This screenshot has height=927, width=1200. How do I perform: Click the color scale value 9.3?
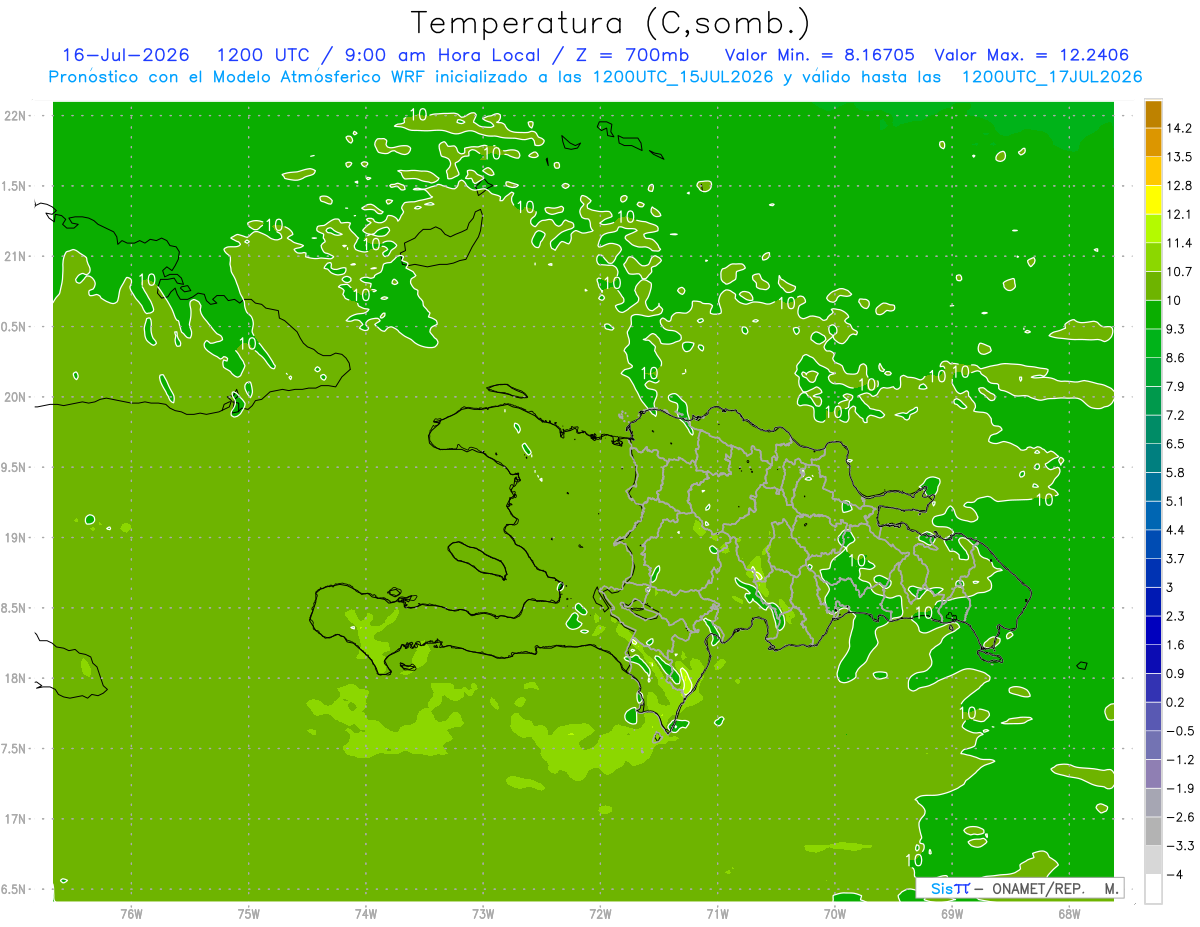pyautogui.click(x=1176, y=329)
